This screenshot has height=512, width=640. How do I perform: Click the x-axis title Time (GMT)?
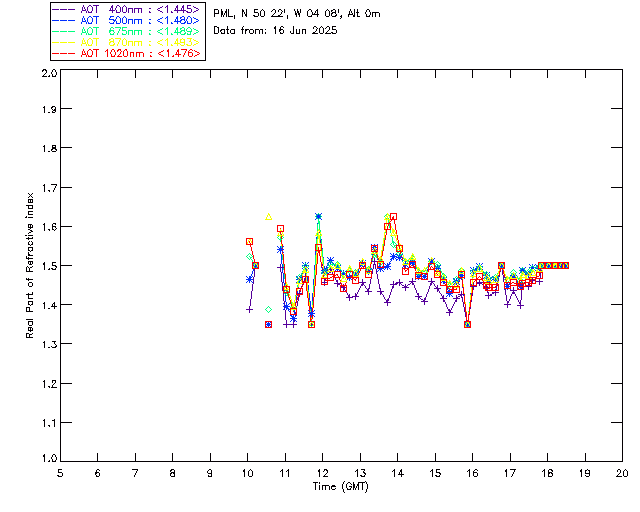[x=340, y=487]
